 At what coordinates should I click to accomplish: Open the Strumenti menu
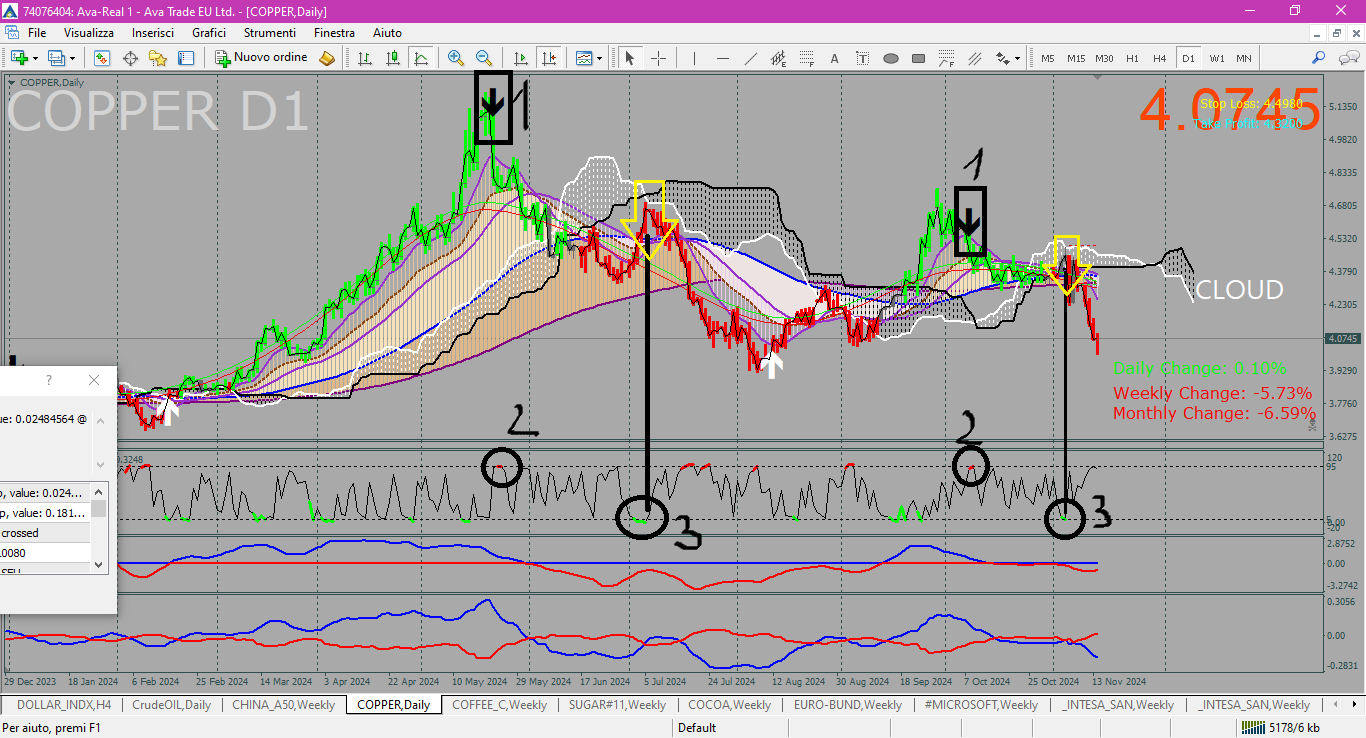click(269, 33)
